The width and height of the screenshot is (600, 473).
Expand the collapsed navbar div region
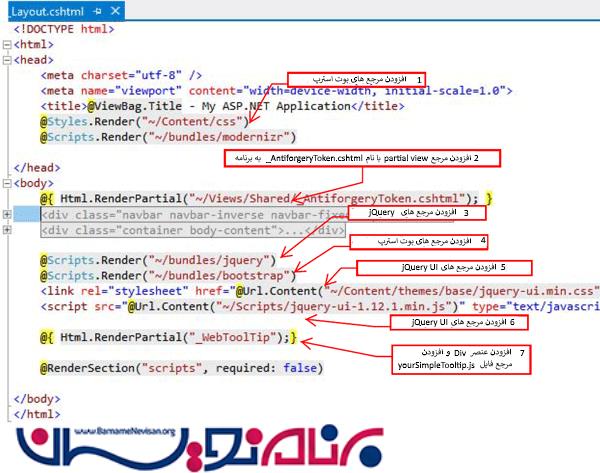click(7, 214)
